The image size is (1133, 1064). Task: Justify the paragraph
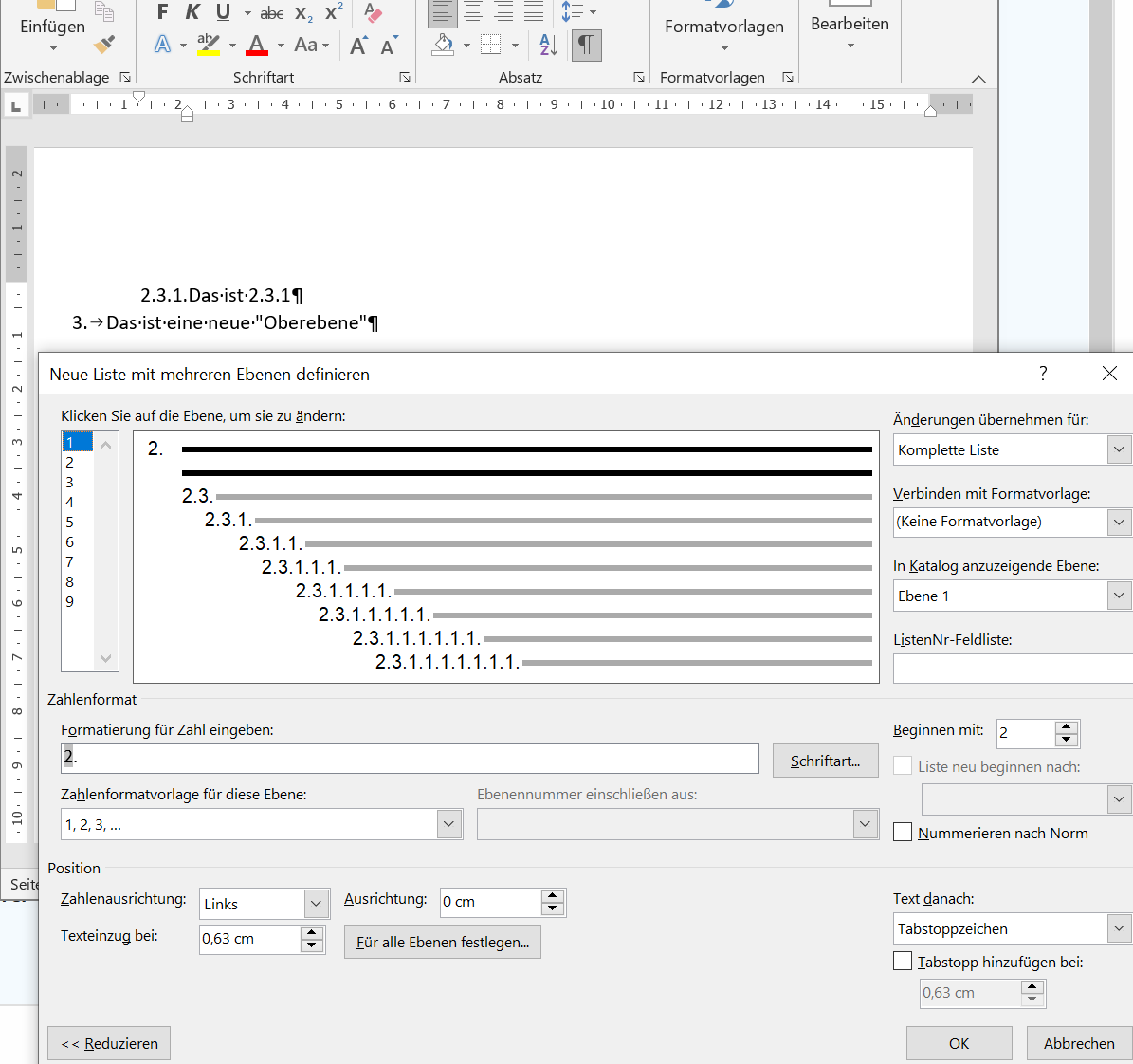tap(533, 11)
